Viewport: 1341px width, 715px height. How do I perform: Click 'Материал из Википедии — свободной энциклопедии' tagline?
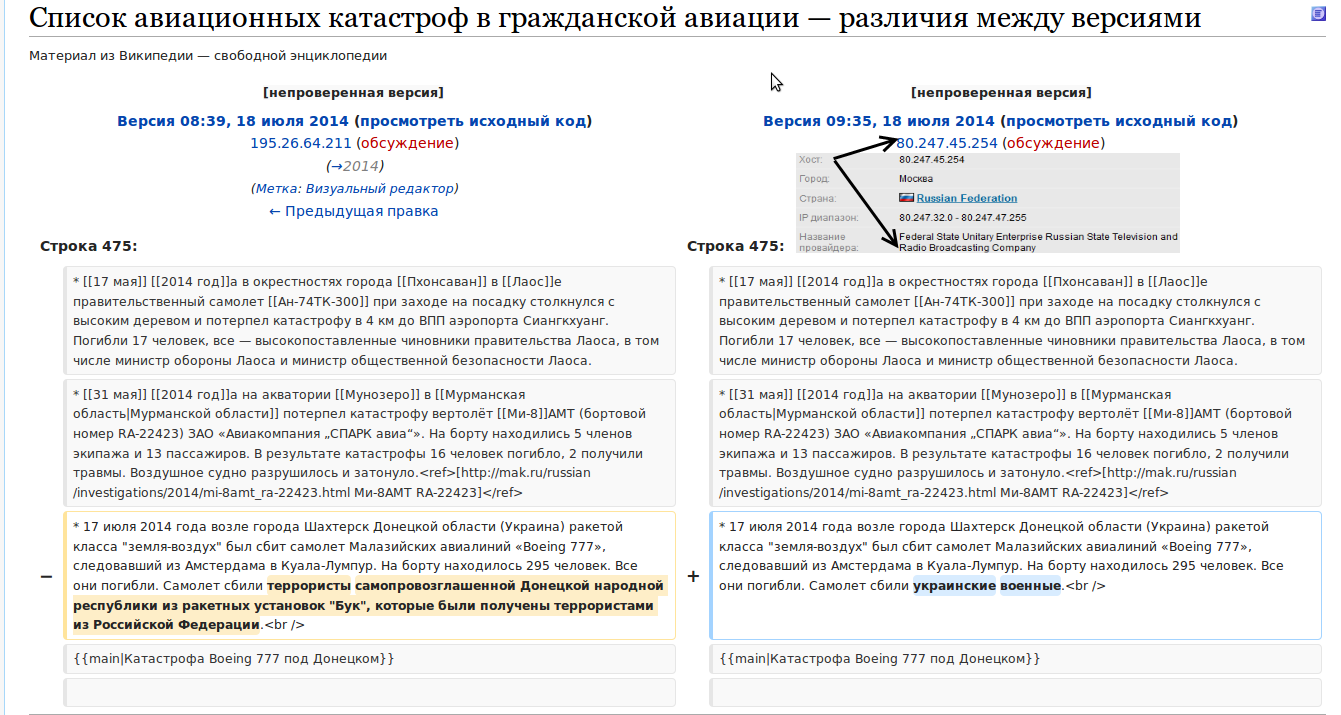pos(208,56)
